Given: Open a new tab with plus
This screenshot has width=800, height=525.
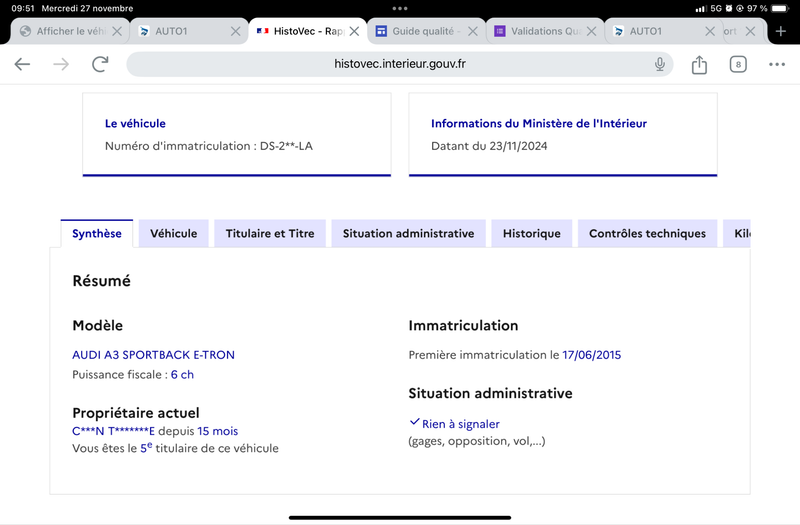Looking at the screenshot, I should click(781, 31).
